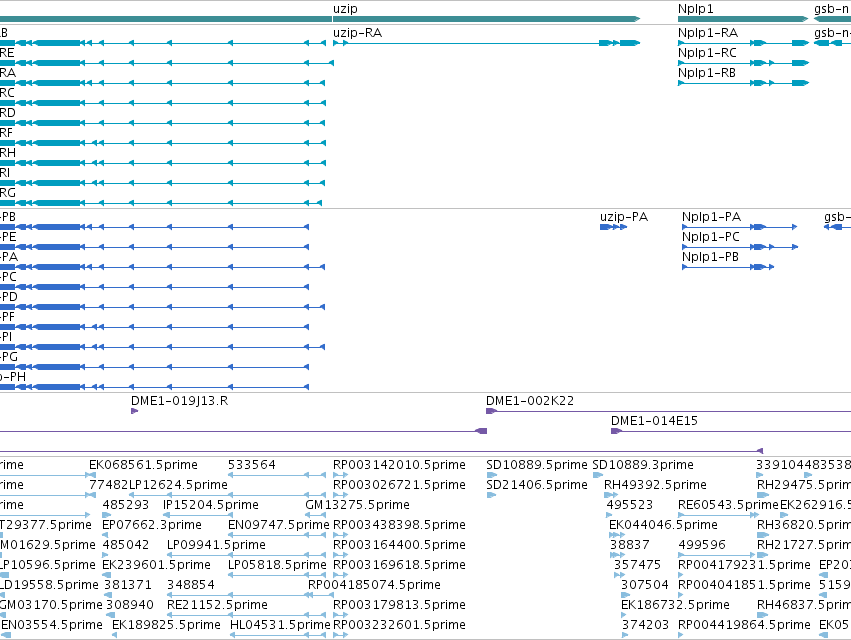Select the DME1-019J13.R clone label

180,401
